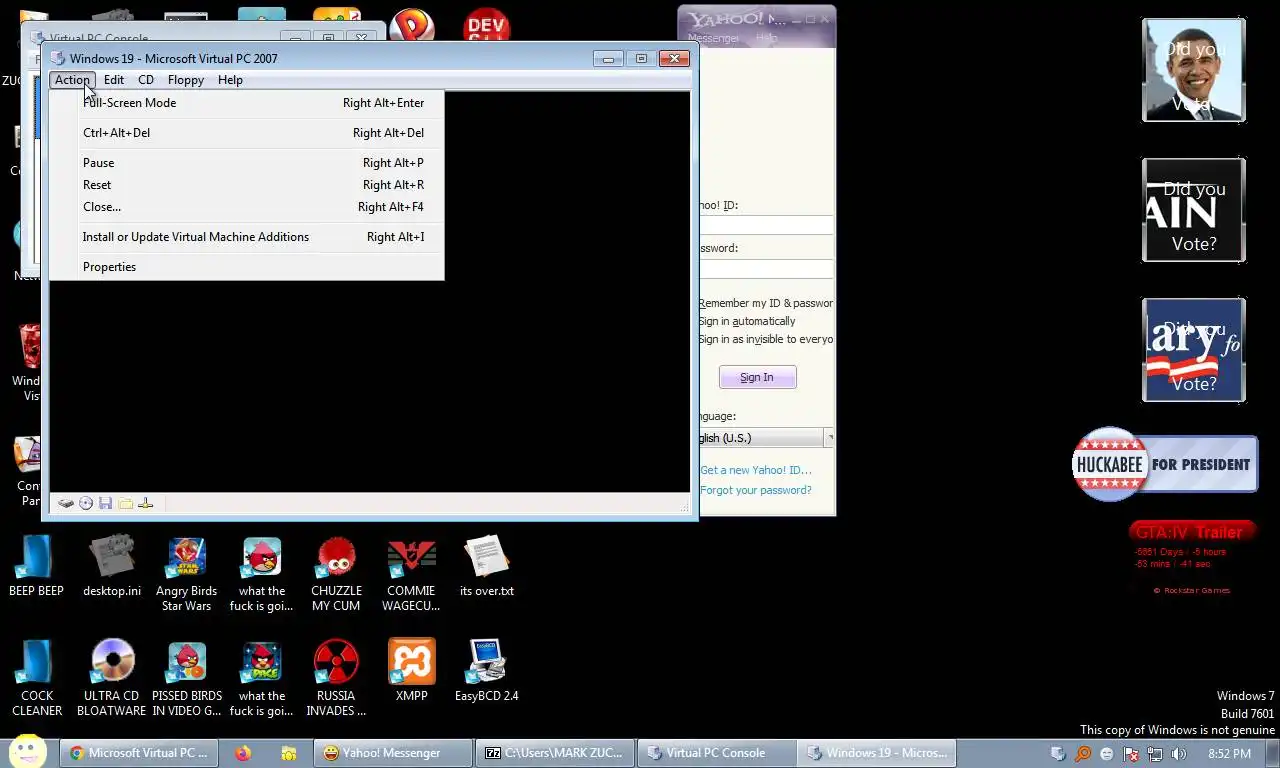Open the Floppy menu

tap(186, 80)
